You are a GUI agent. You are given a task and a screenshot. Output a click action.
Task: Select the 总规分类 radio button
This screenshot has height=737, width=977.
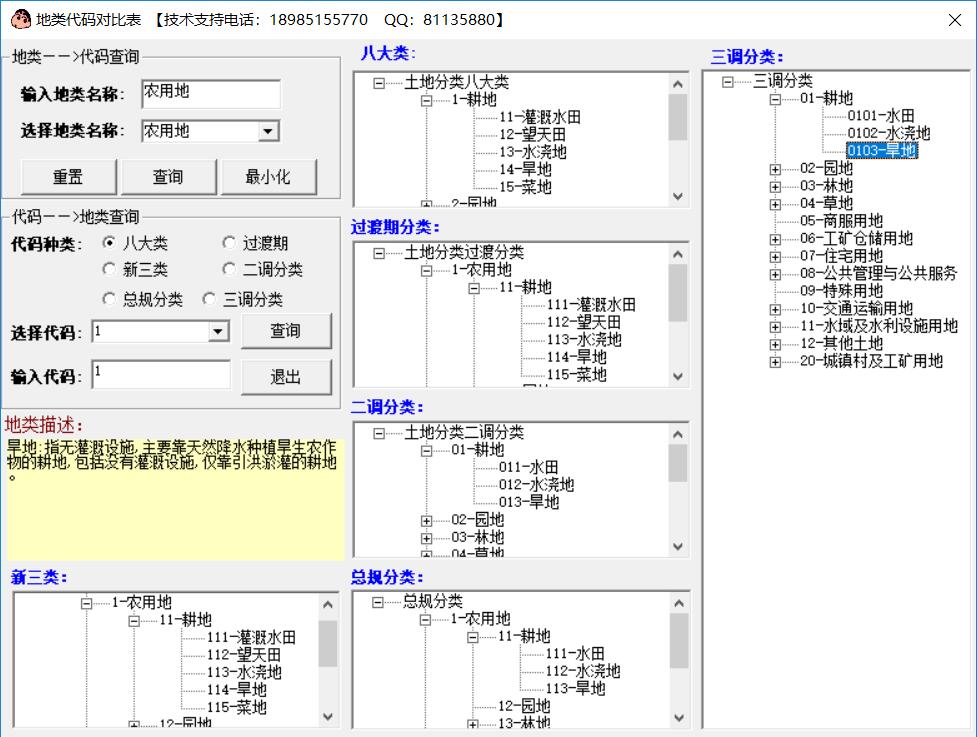(109, 299)
